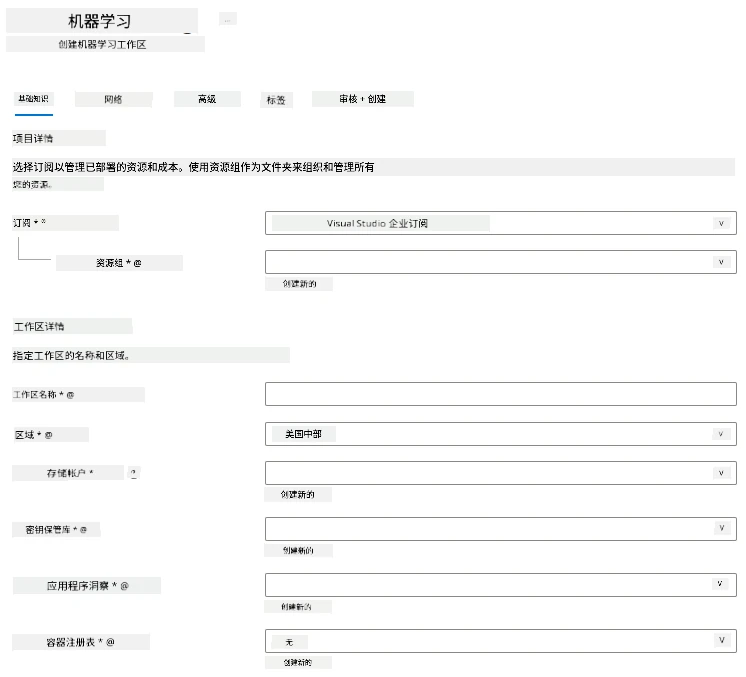Expand the 存储帐户 dropdown
This screenshot has height=677, width=746.
point(501,473)
